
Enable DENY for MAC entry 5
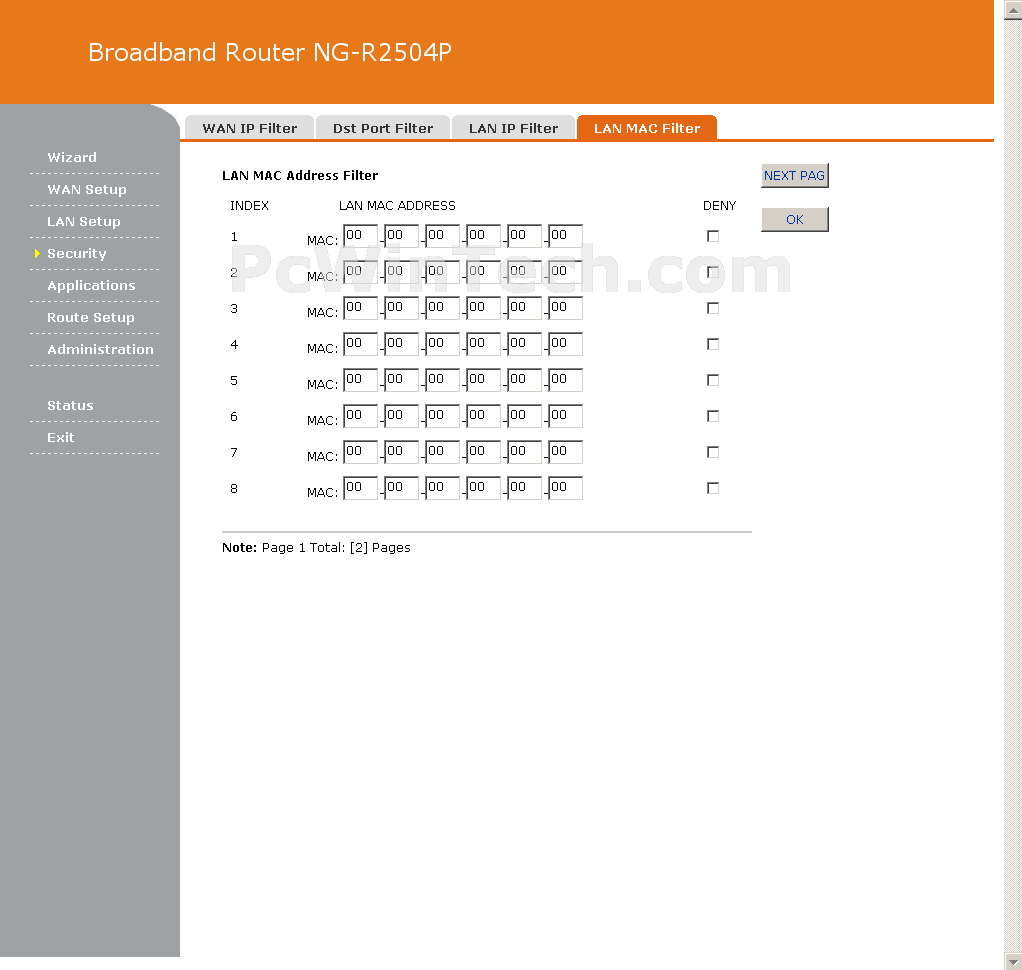coord(713,380)
